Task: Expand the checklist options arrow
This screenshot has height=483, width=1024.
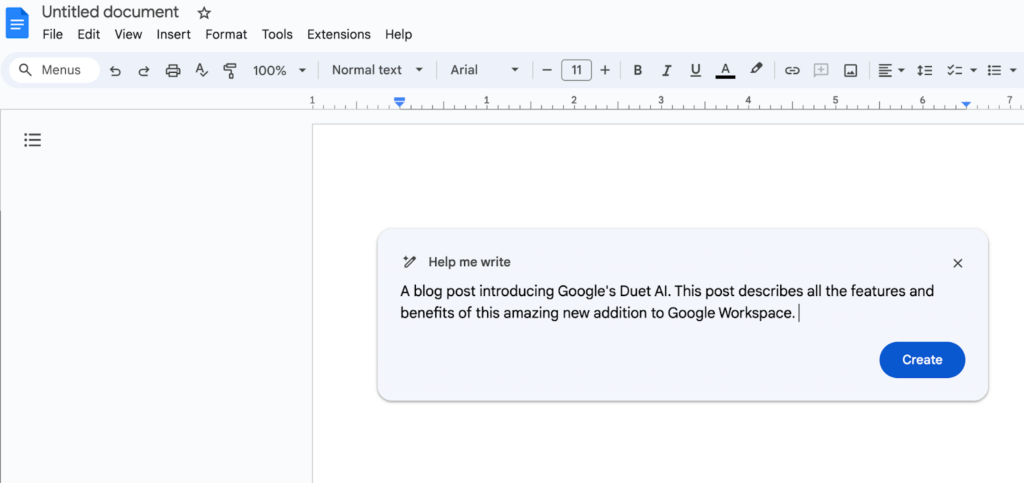Action: (974, 70)
